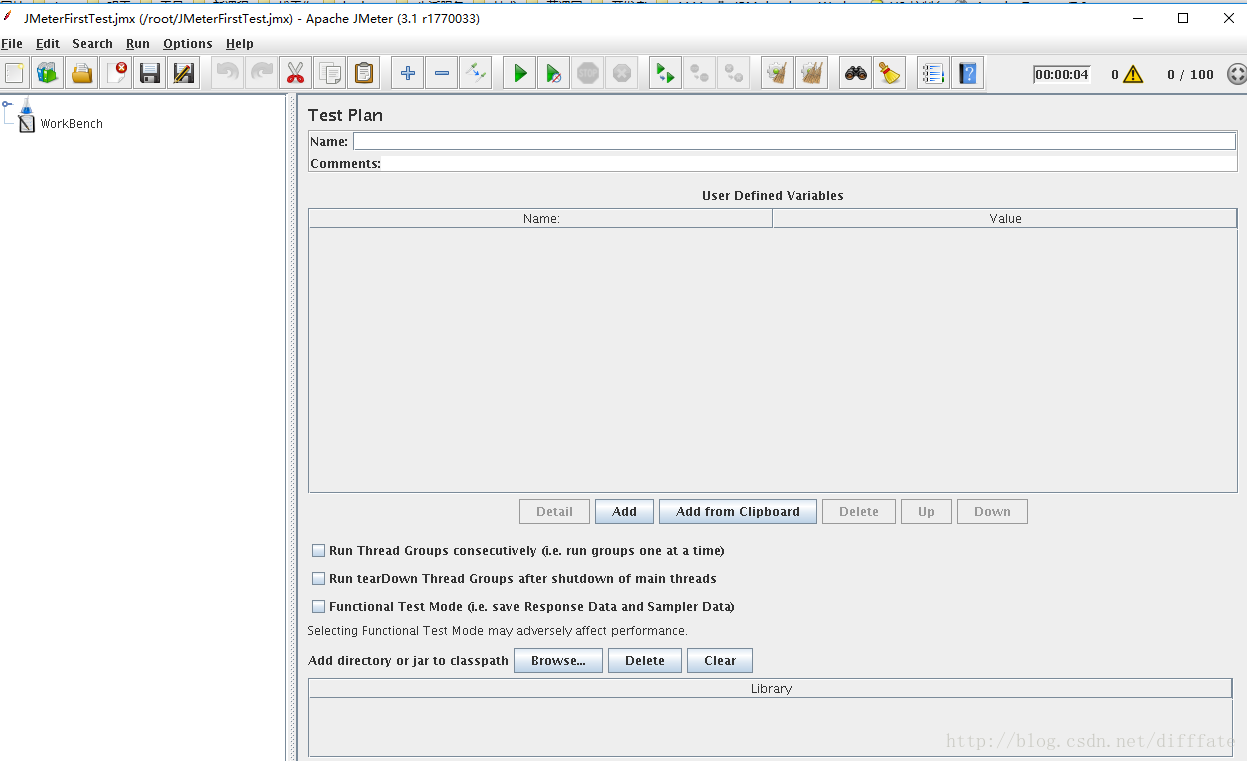The image size is (1247, 761).
Task: Click the Add variable button
Action: click(x=624, y=511)
